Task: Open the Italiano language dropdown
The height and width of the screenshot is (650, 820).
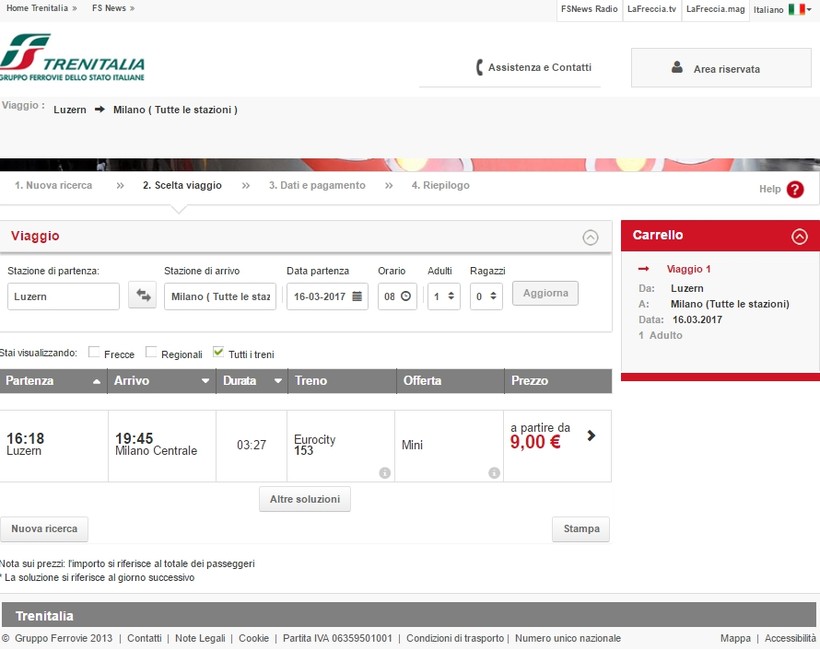Action: click(x=783, y=9)
